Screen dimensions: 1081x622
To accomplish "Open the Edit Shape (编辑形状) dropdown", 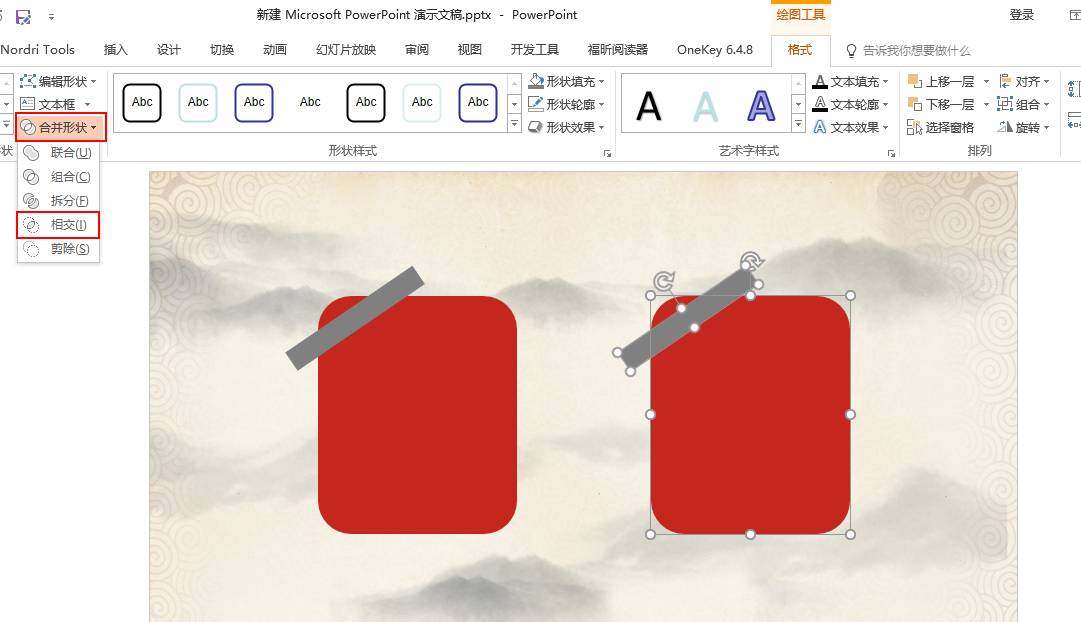I will [x=59, y=81].
